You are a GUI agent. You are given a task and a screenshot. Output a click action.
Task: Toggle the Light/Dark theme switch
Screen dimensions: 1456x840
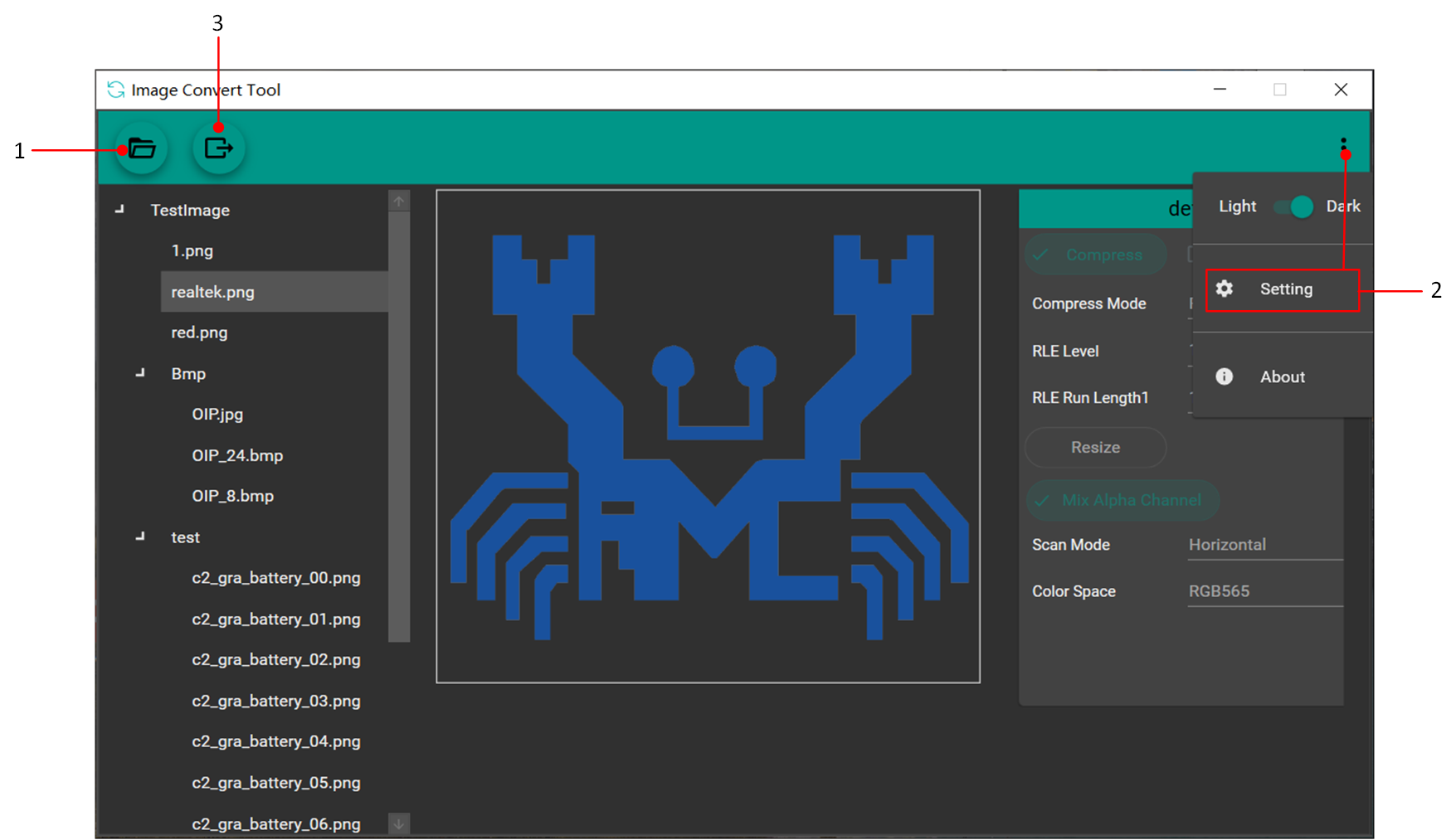[1294, 206]
